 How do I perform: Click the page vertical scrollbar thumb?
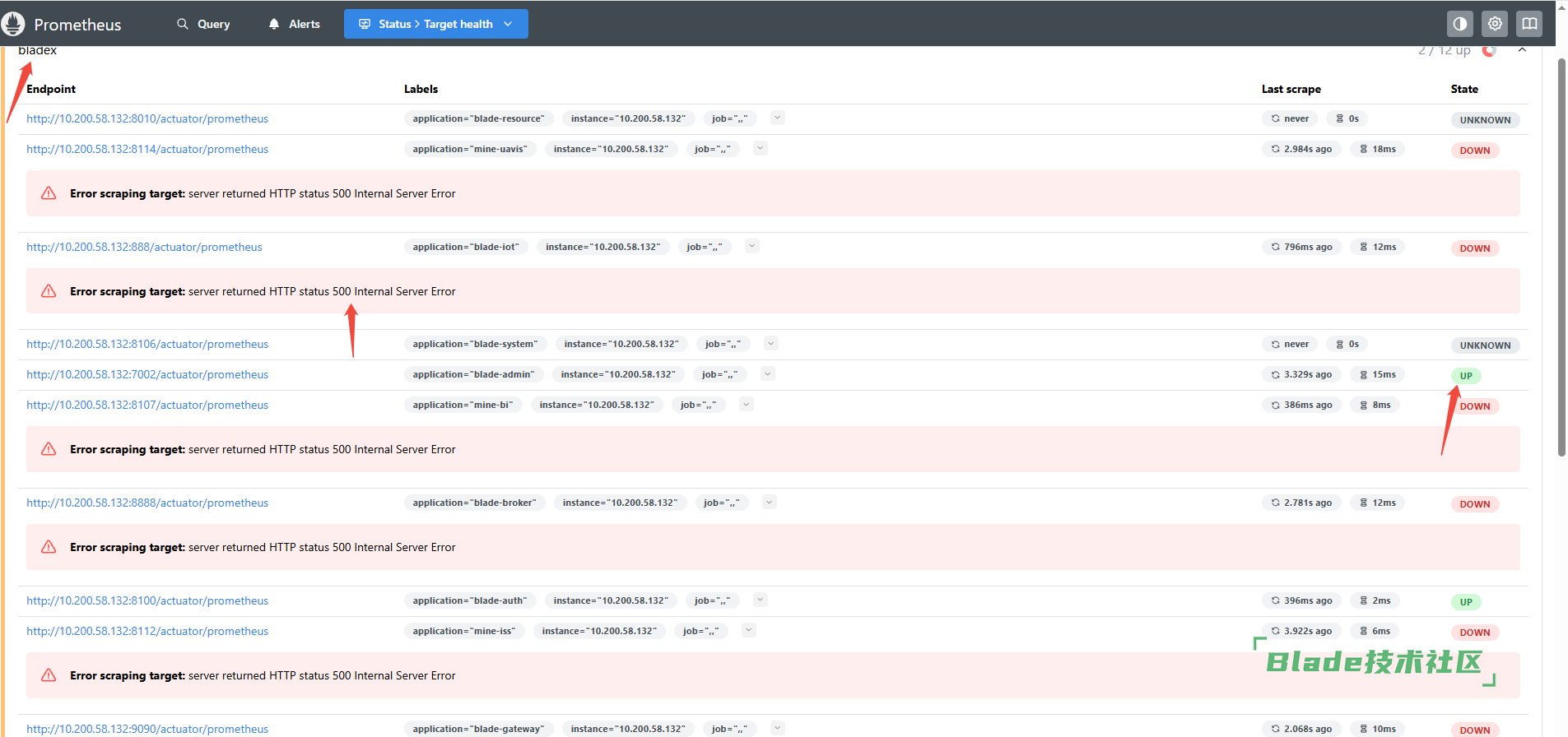click(x=1561, y=257)
